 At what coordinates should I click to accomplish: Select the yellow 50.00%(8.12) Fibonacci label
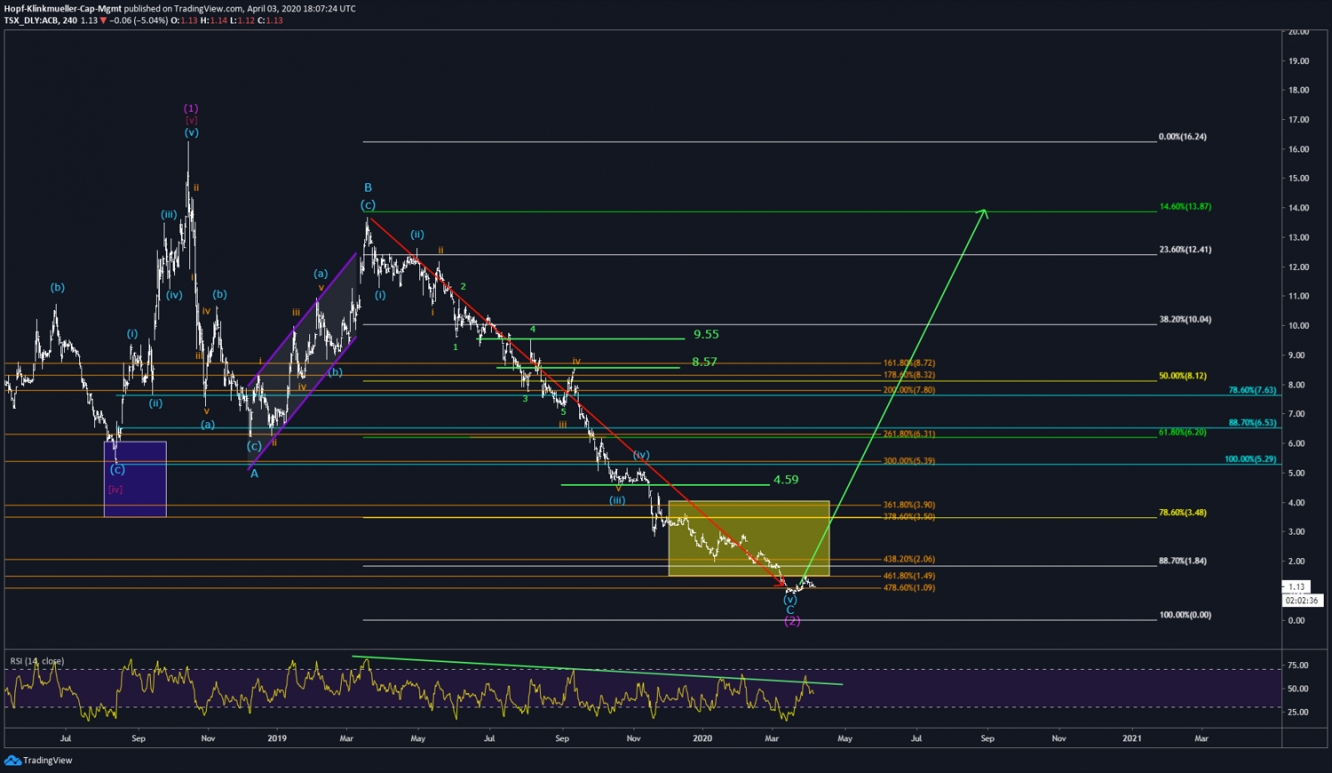(x=1182, y=376)
